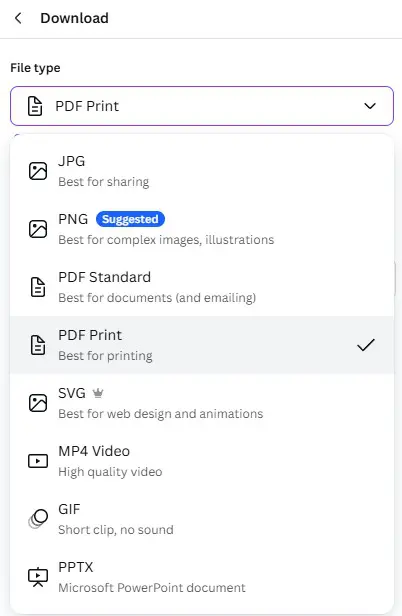The image size is (402, 616).
Task: Click the SVG image icon
Action: click(x=38, y=403)
